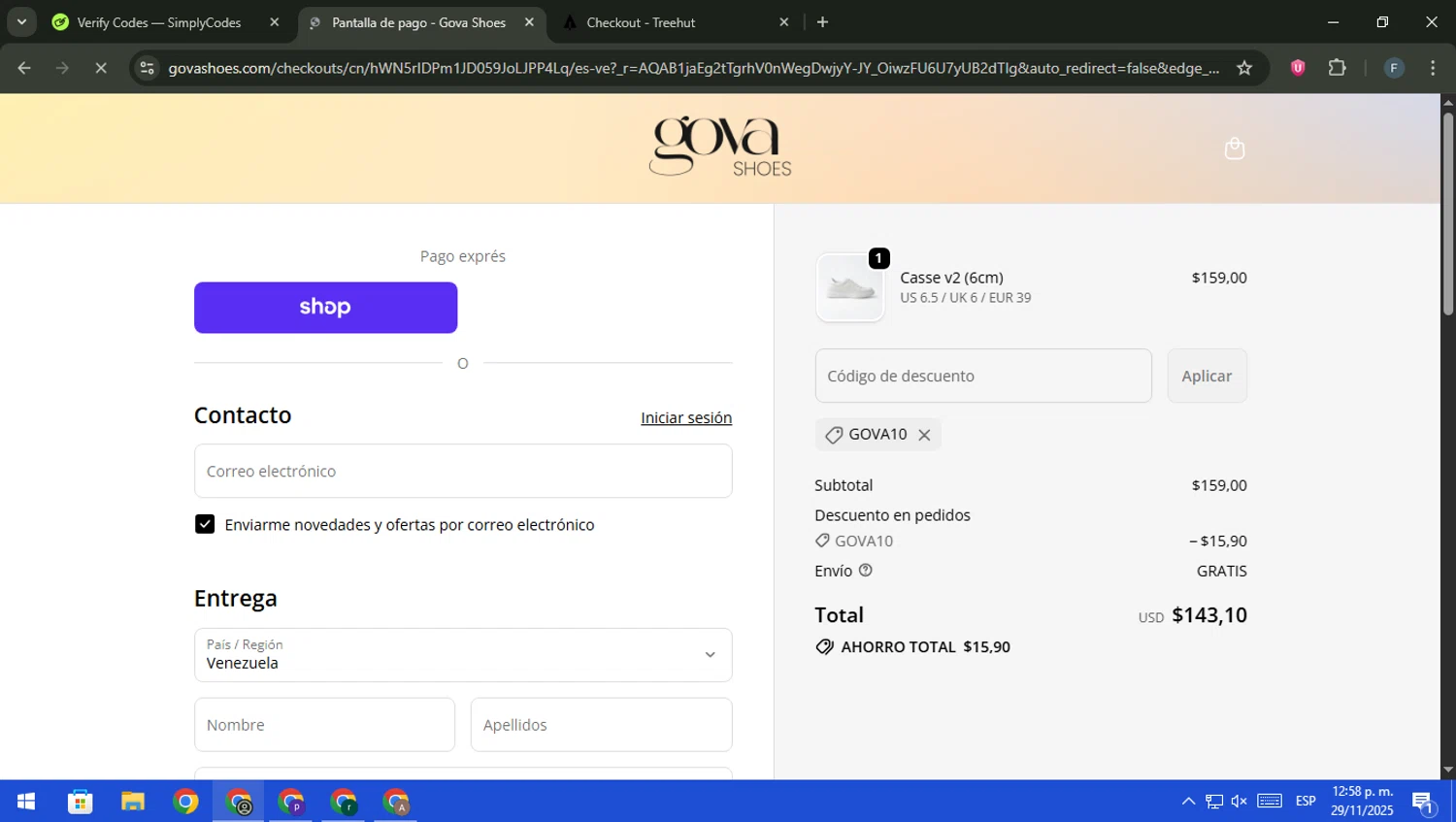Click the Iniciar sesión link
1456x822 pixels.
[686, 417]
